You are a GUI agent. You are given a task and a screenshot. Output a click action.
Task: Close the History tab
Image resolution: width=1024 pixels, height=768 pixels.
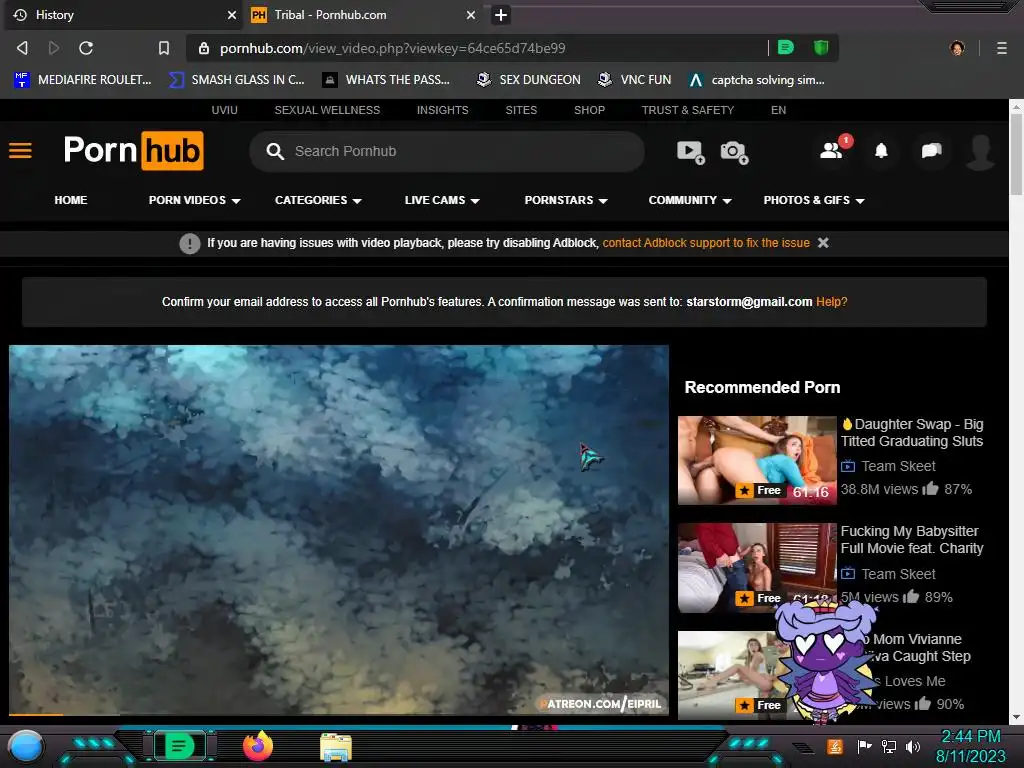tap(232, 14)
